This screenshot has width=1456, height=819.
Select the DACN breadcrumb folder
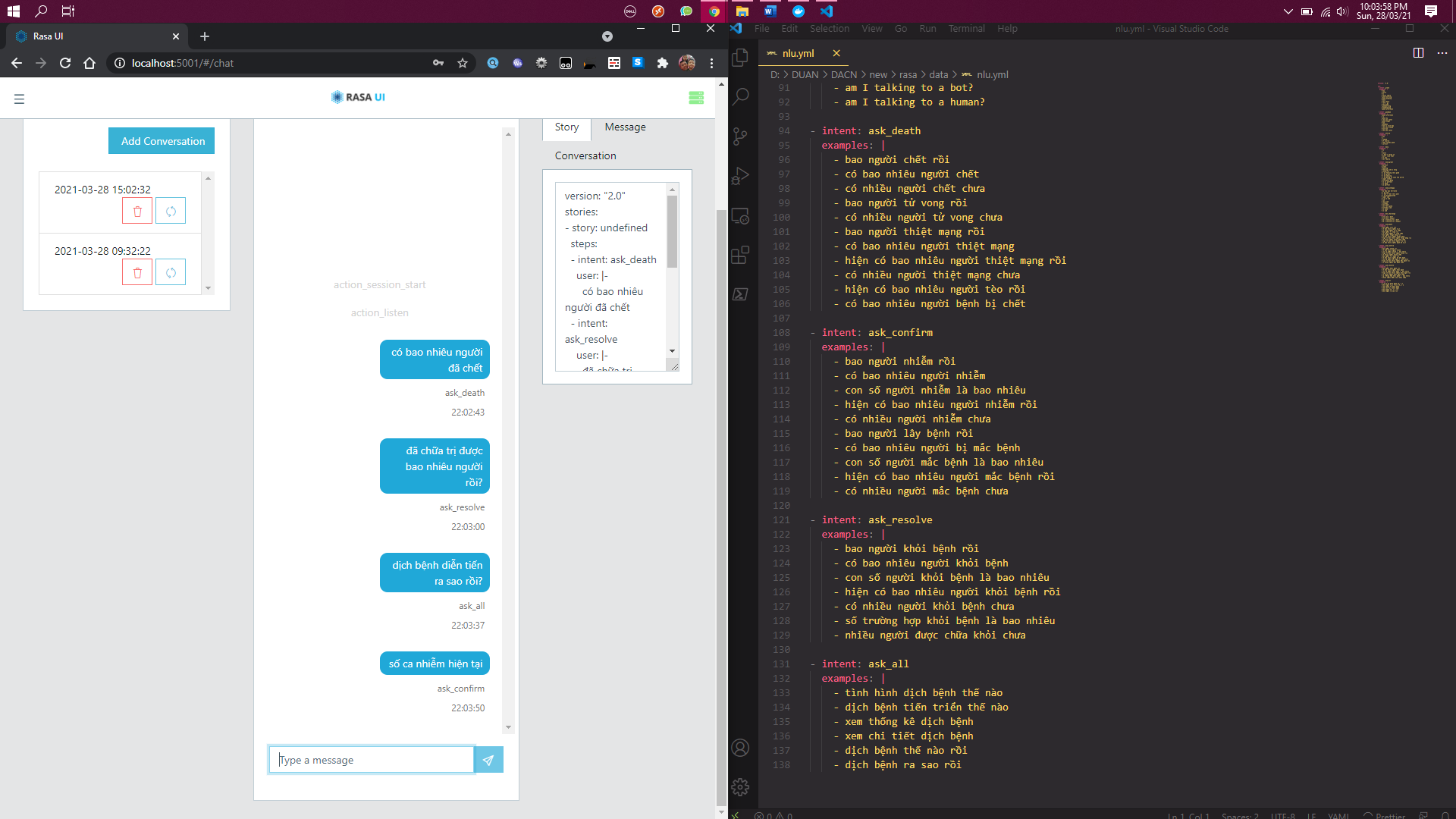tap(844, 74)
